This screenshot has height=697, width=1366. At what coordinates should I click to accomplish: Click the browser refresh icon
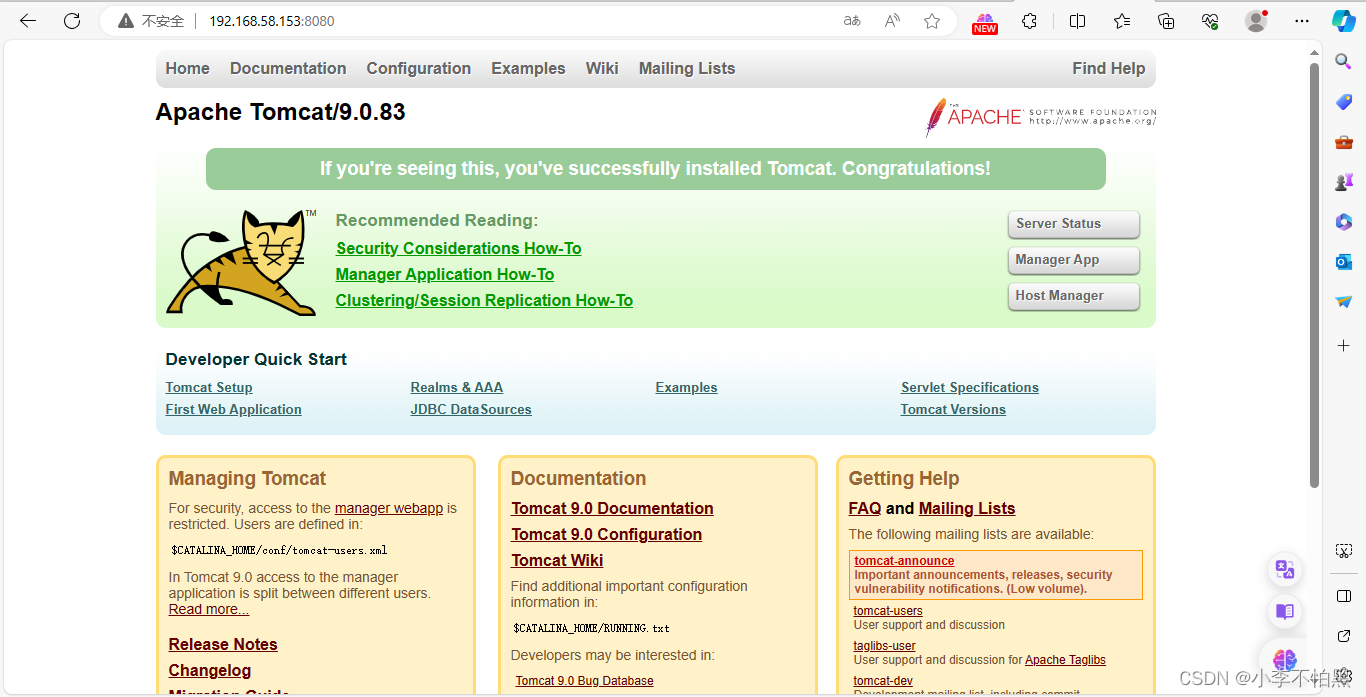point(71,20)
